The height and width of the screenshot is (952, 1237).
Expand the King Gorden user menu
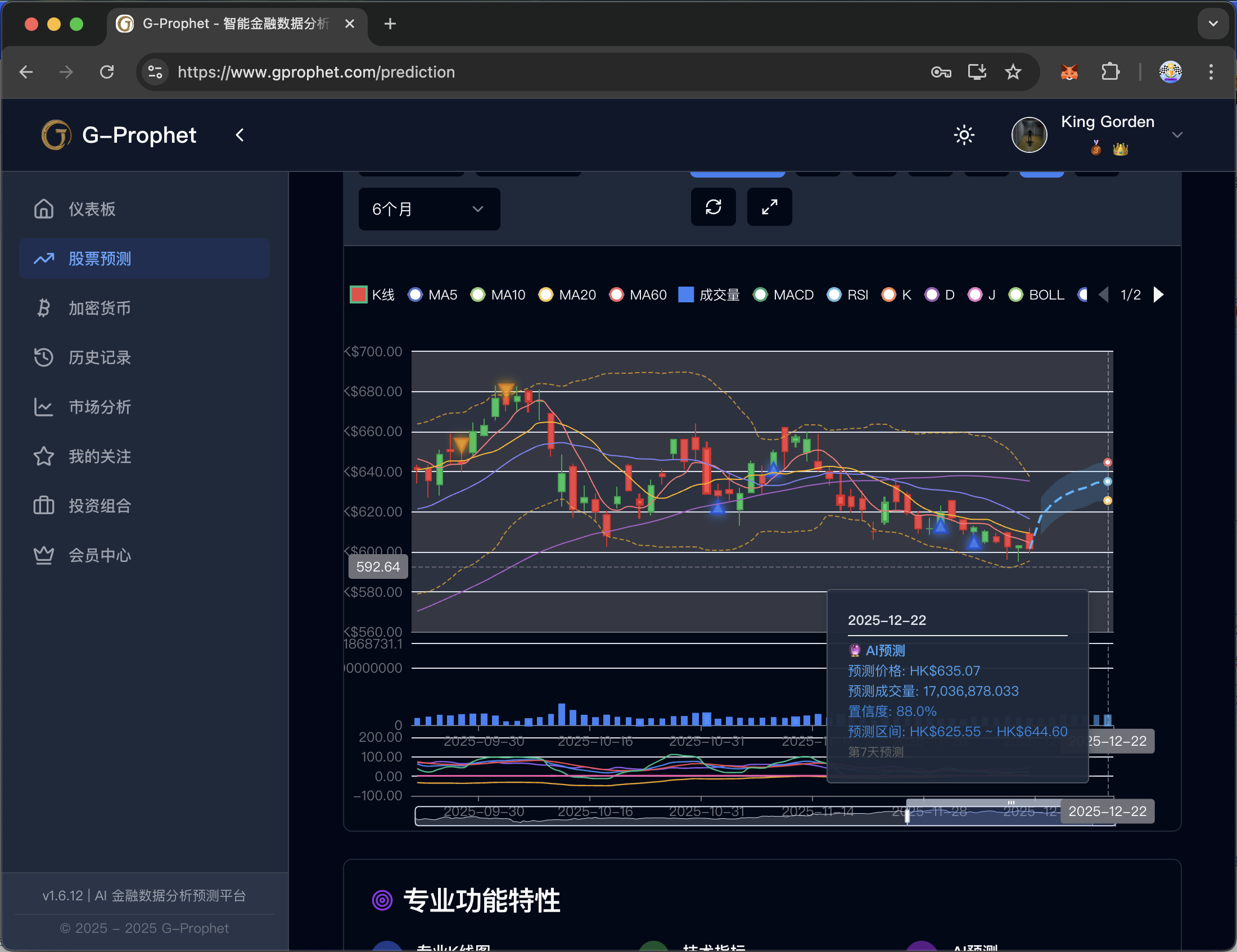[x=1177, y=135]
